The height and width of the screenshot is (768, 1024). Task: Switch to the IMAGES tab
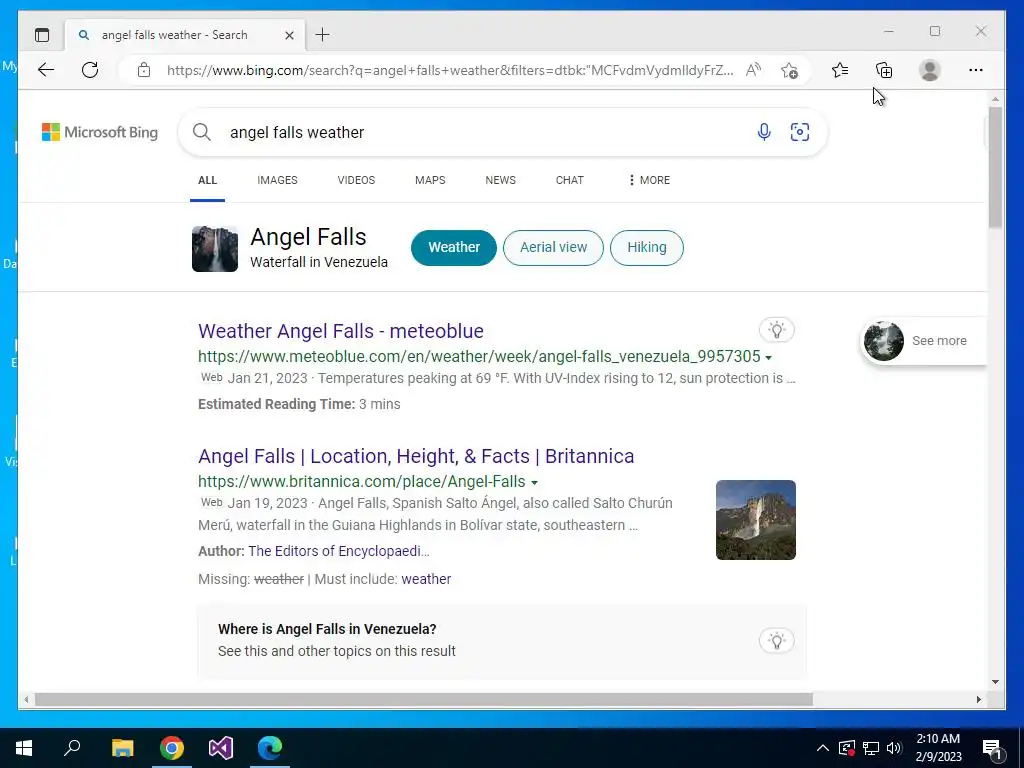point(277,180)
